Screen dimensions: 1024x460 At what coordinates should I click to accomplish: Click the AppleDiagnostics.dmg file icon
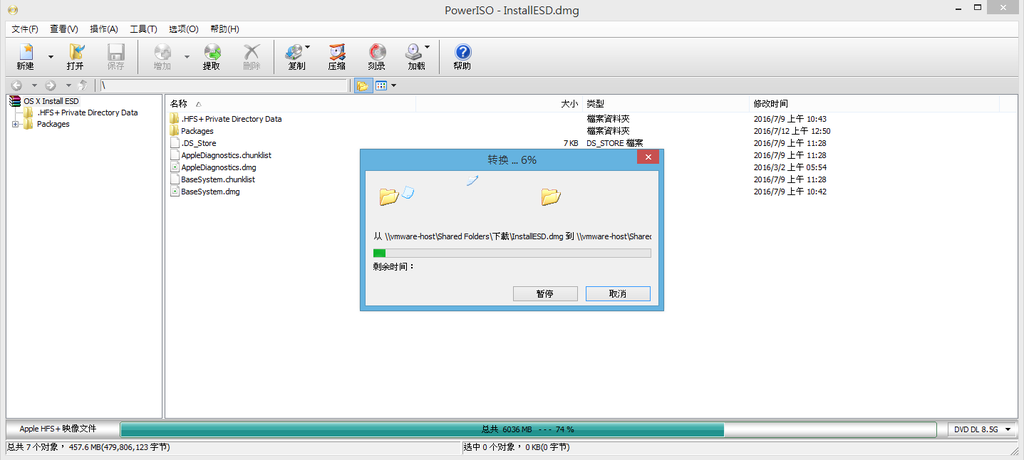click(174, 167)
